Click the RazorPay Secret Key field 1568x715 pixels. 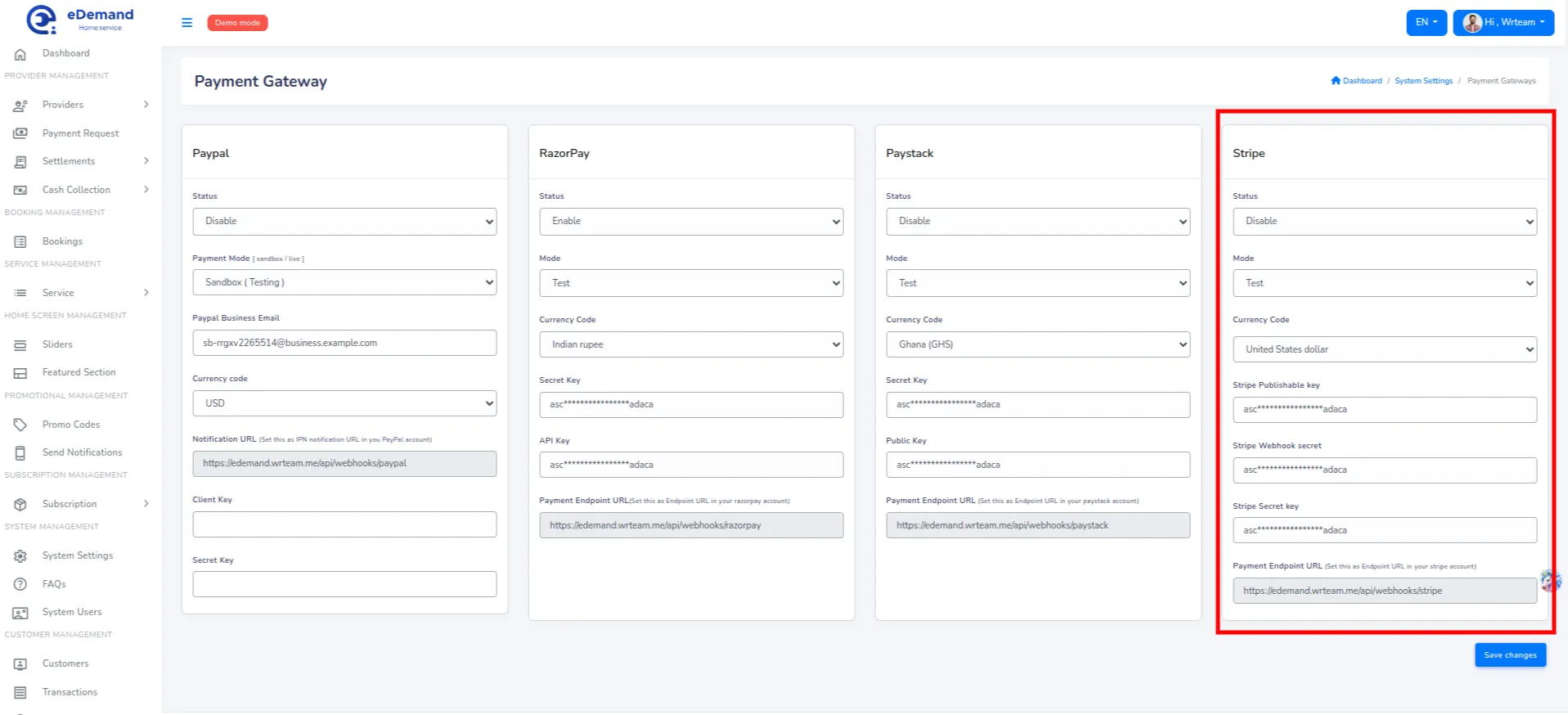[x=691, y=405]
